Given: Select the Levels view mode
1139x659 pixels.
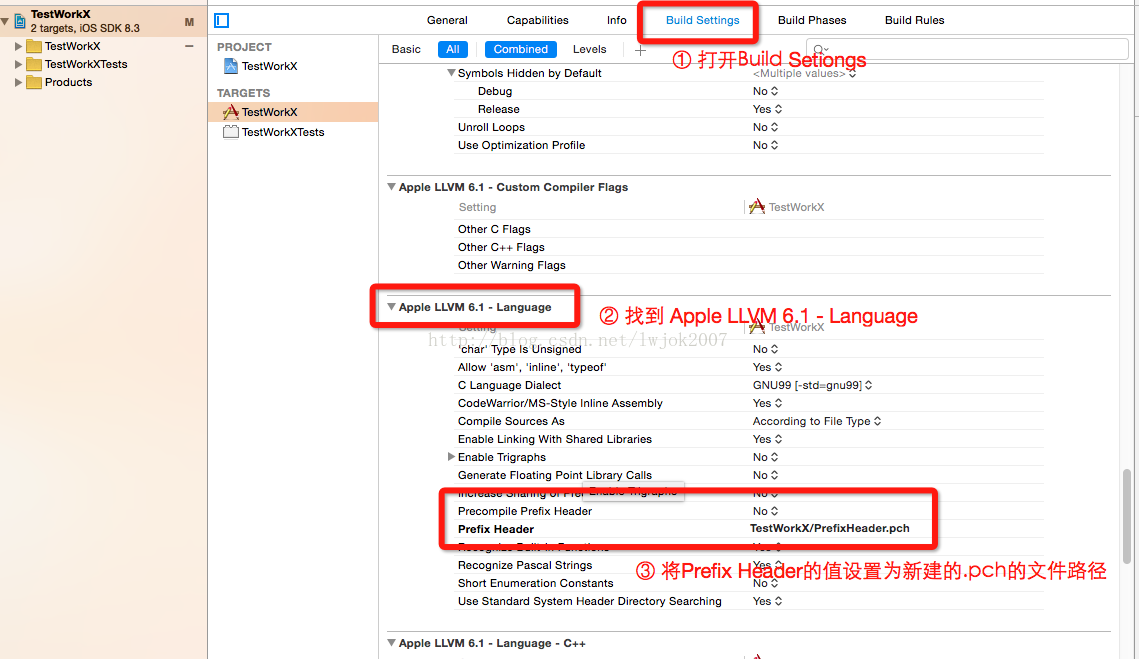Looking at the screenshot, I should 589,49.
